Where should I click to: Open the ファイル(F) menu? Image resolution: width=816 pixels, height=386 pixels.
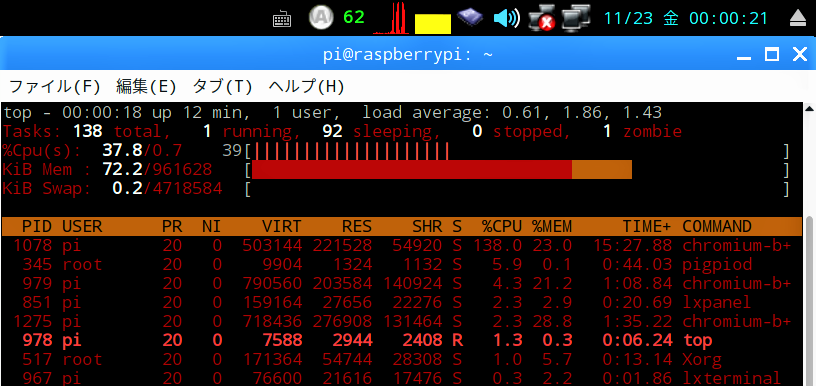(55, 86)
